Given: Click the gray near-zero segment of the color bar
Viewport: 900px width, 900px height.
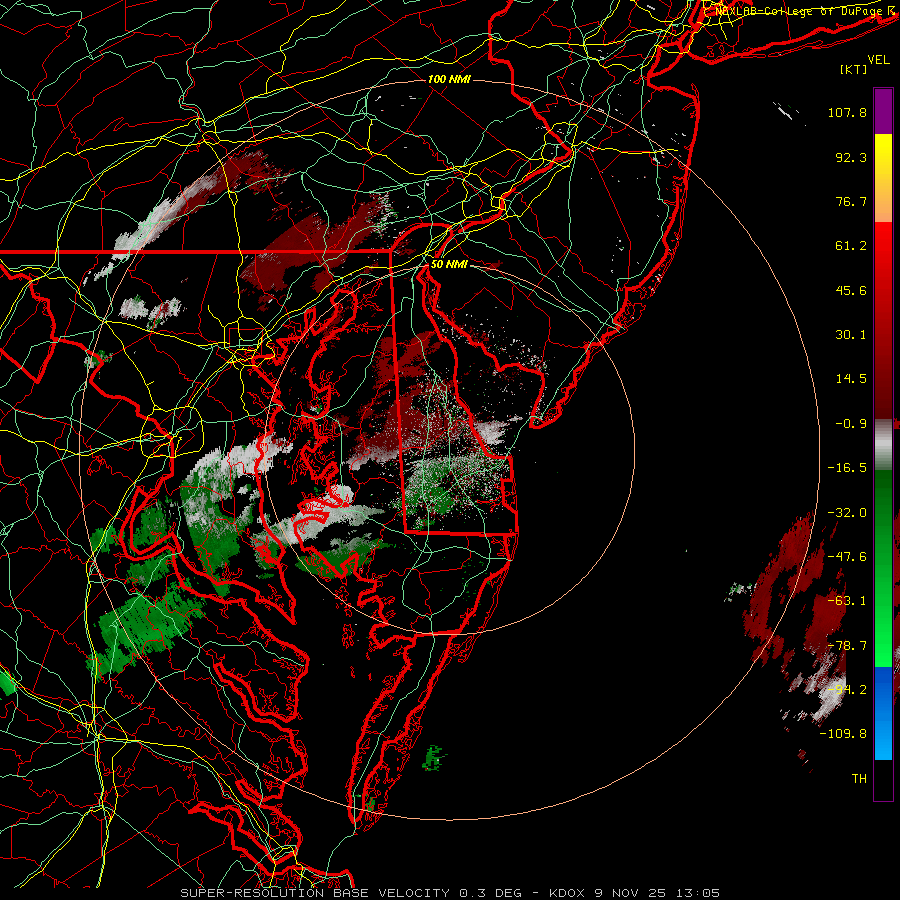Looking at the screenshot, I should tap(883, 445).
